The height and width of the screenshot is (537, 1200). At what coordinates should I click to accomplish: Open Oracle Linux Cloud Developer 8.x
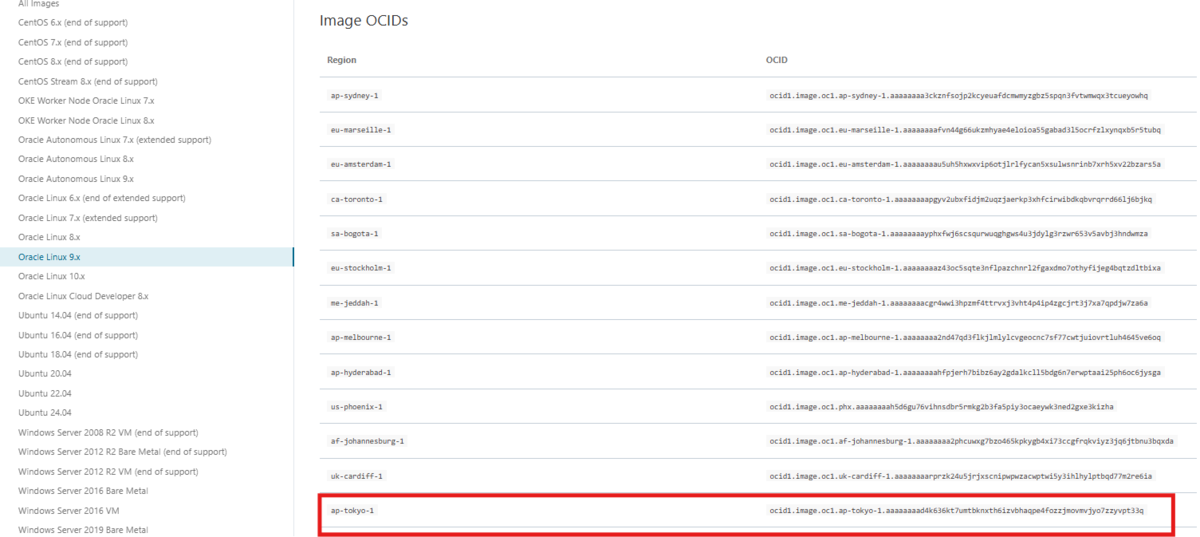tap(83, 296)
